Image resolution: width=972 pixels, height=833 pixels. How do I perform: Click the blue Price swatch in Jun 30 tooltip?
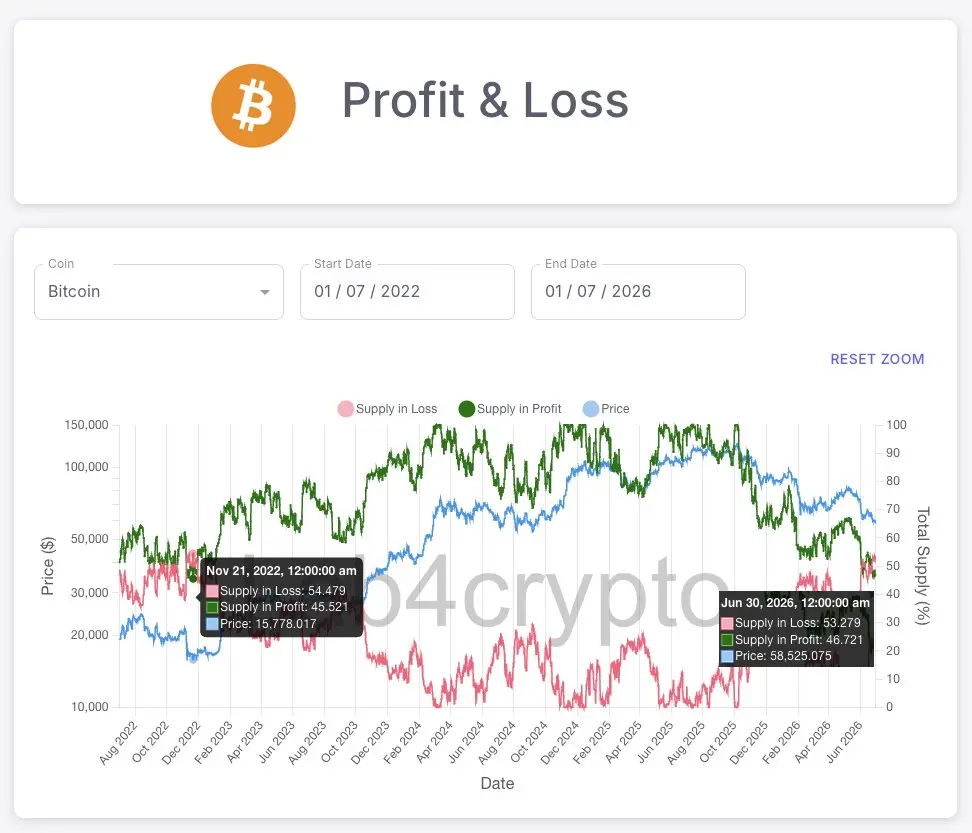tap(727, 656)
